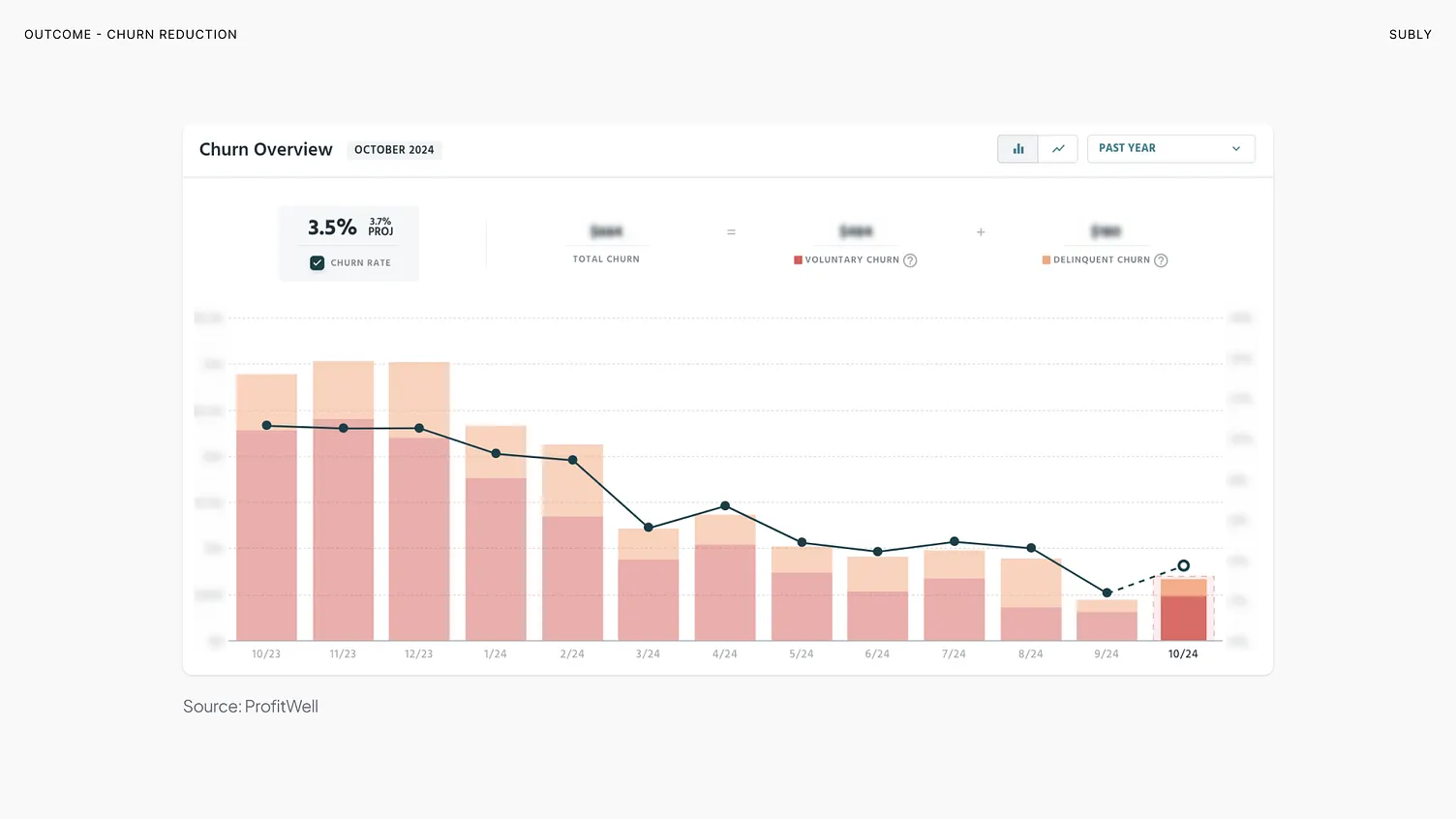This screenshot has height=819, width=1456.
Task: Click the 10/24 highlighted bar
Action: tap(1183, 612)
